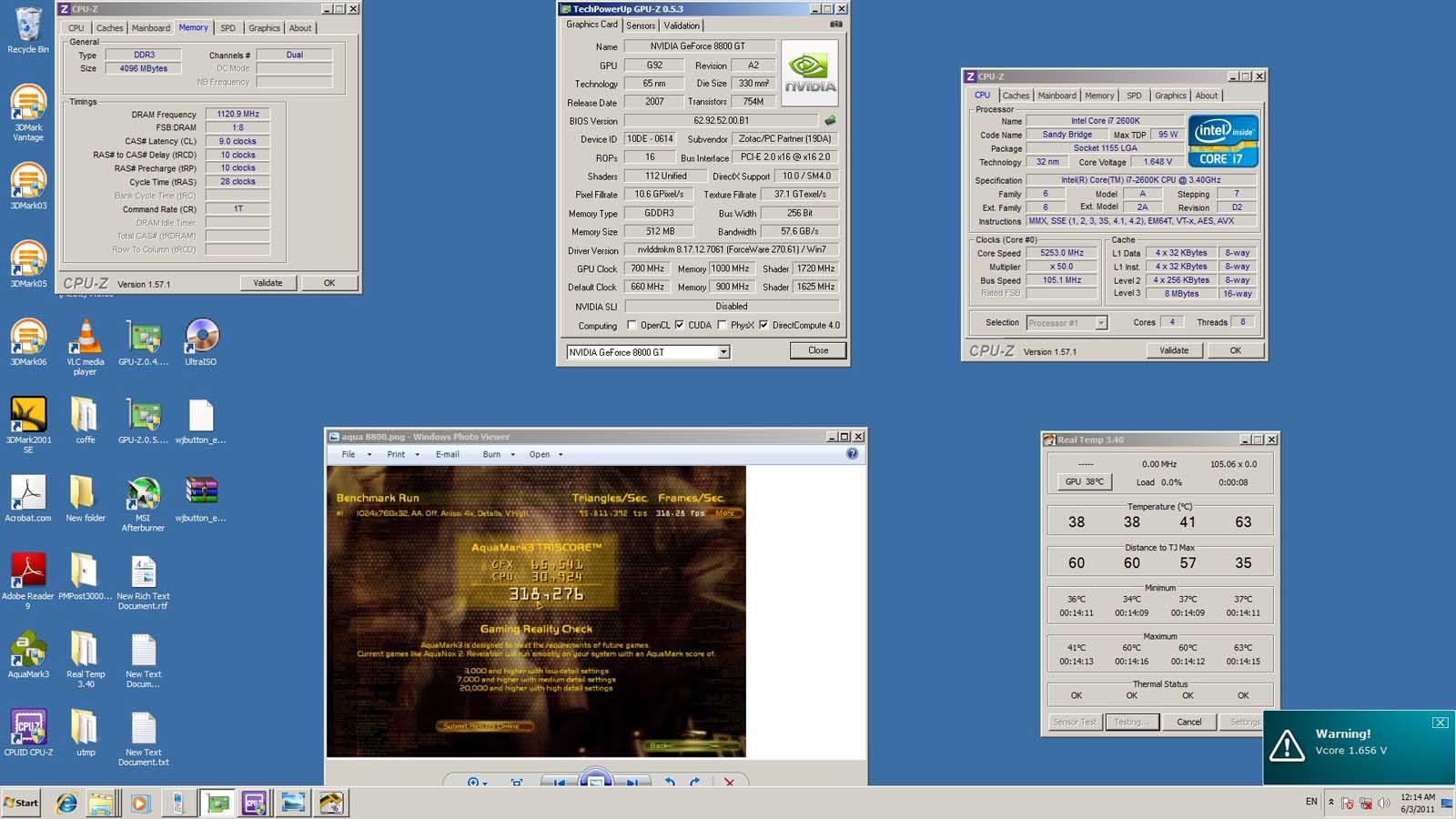Image resolution: width=1456 pixels, height=819 pixels.
Task: Enable the OpenCL checkbox in GPU-Z
Action: pyautogui.click(x=632, y=325)
